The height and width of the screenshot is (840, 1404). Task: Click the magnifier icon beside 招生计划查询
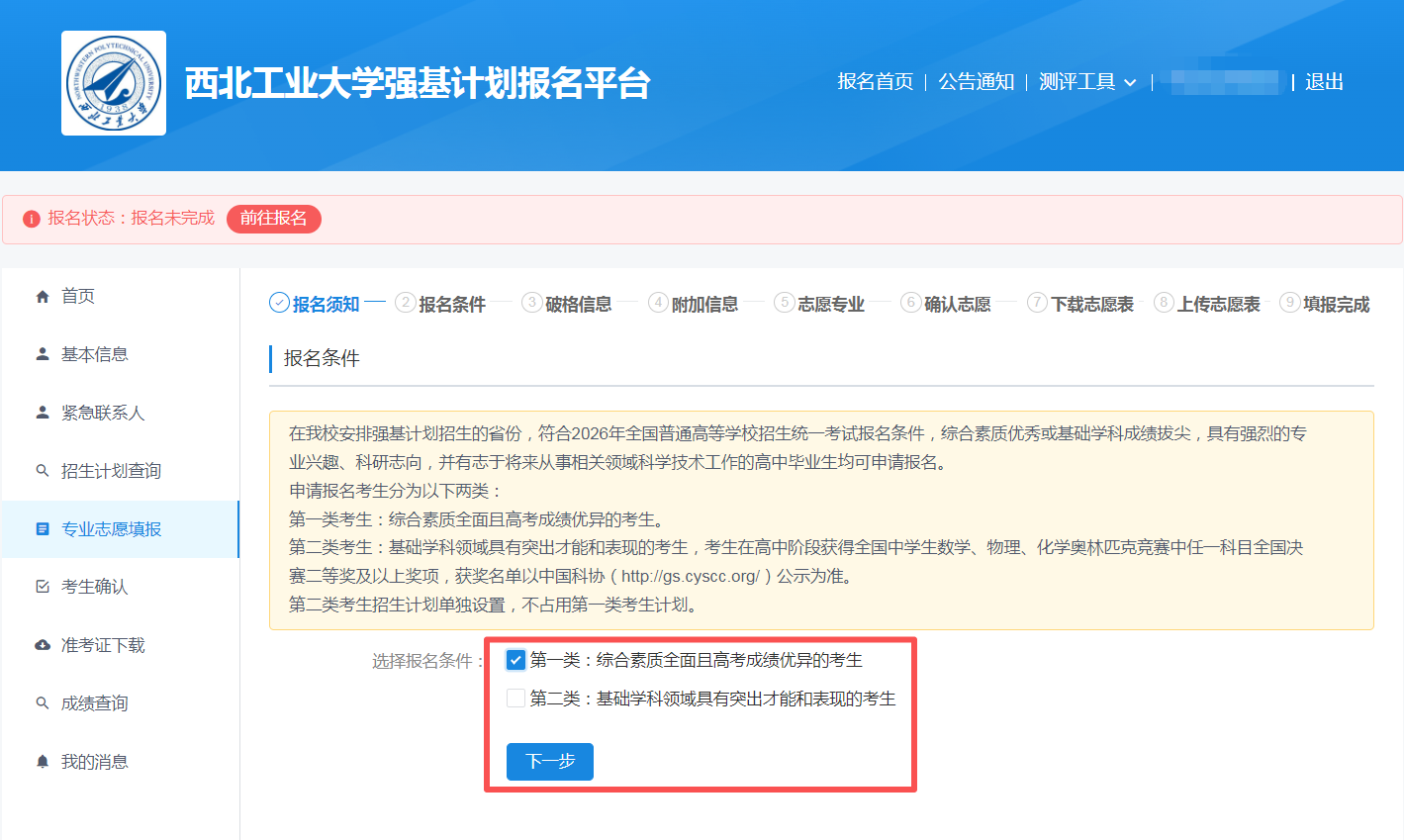point(43,471)
